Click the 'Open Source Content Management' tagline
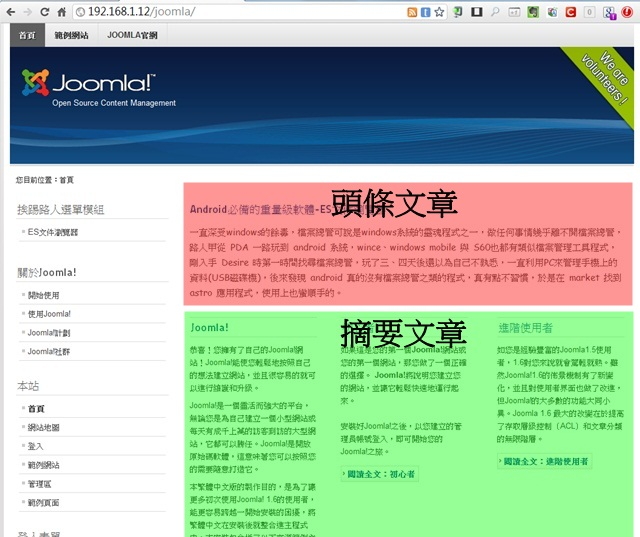The width and height of the screenshot is (640, 537). click(x=114, y=103)
